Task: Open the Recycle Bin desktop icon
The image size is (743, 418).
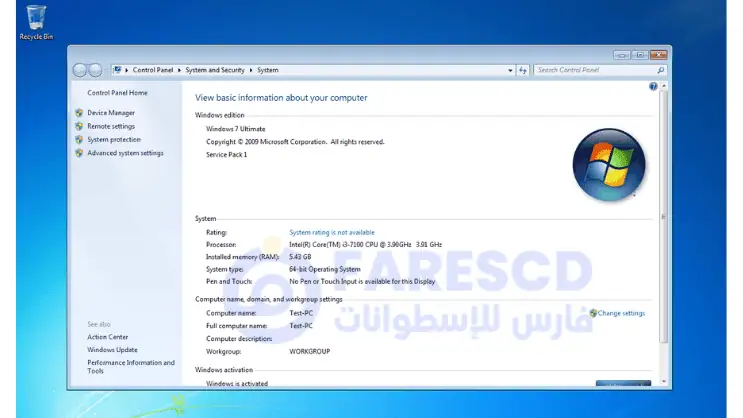Action: (x=36, y=22)
